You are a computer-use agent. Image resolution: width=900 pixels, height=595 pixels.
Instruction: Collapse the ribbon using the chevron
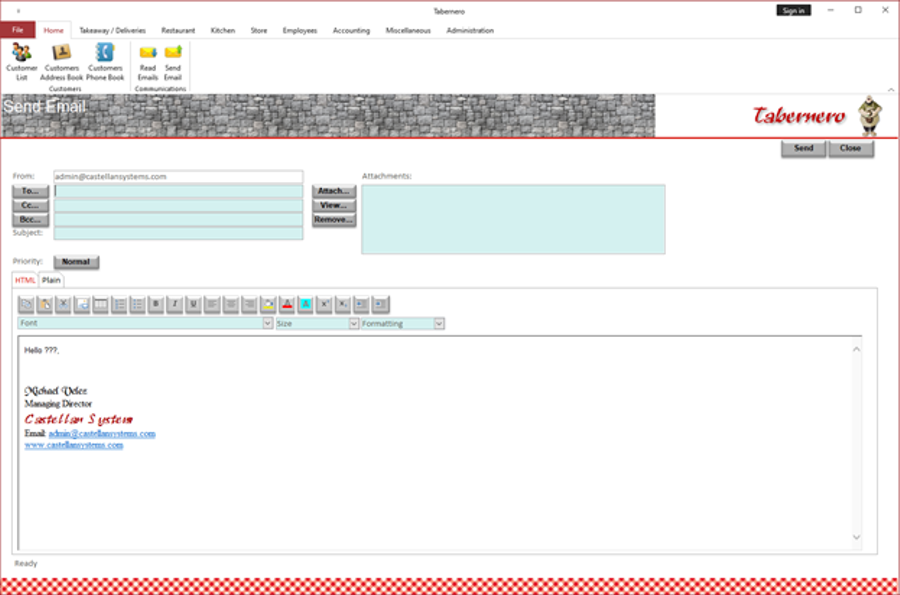point(891,90)
